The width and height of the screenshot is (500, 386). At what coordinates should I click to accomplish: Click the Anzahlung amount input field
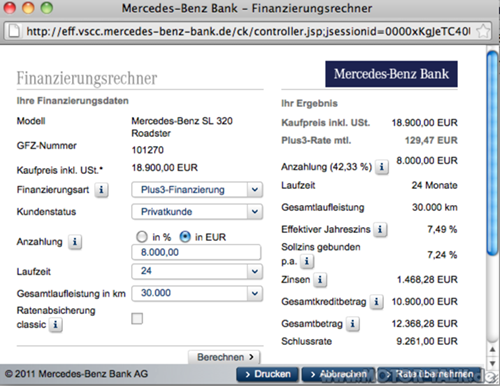196,252
